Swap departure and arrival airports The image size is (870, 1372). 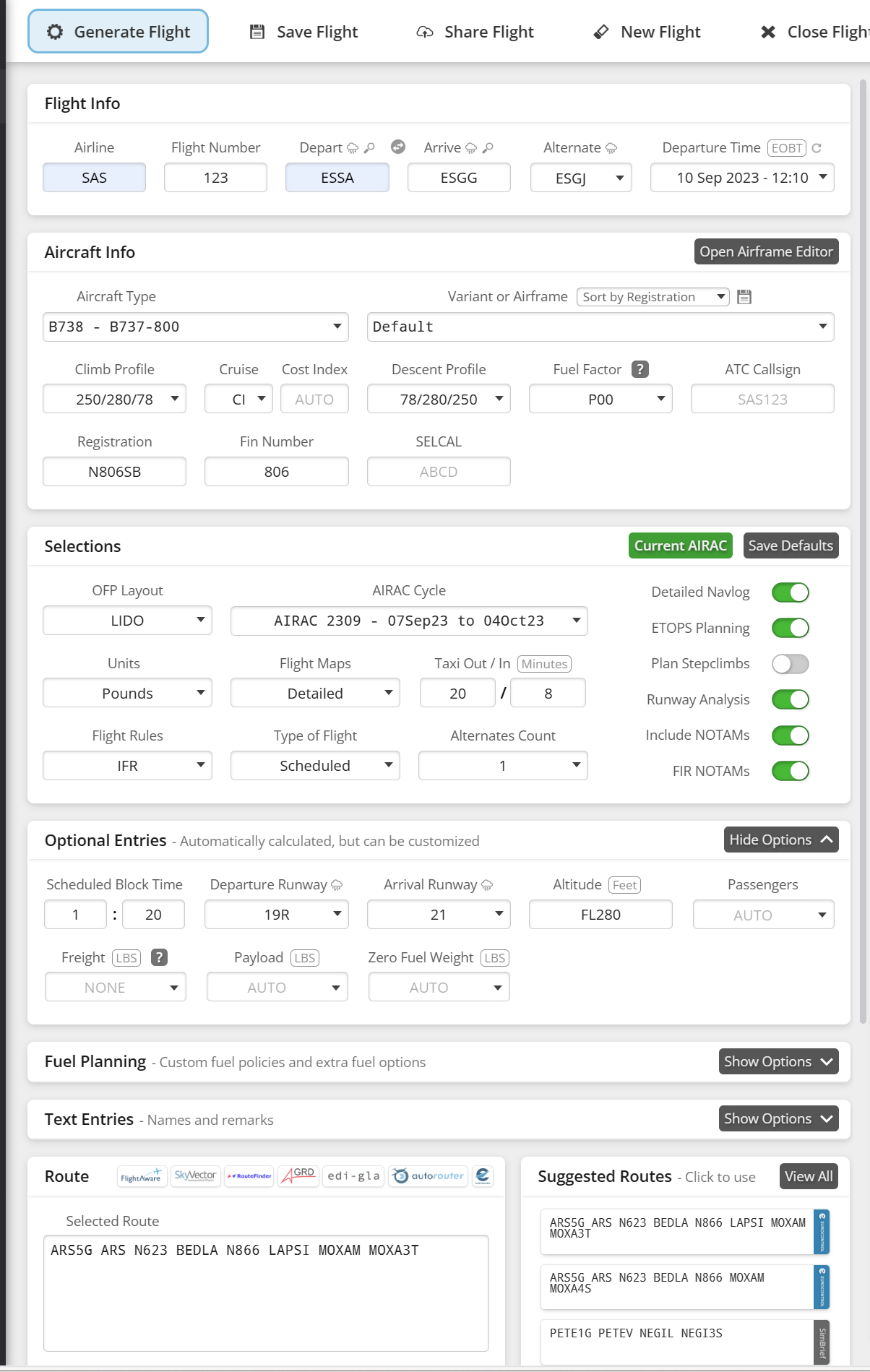(397, 147)
